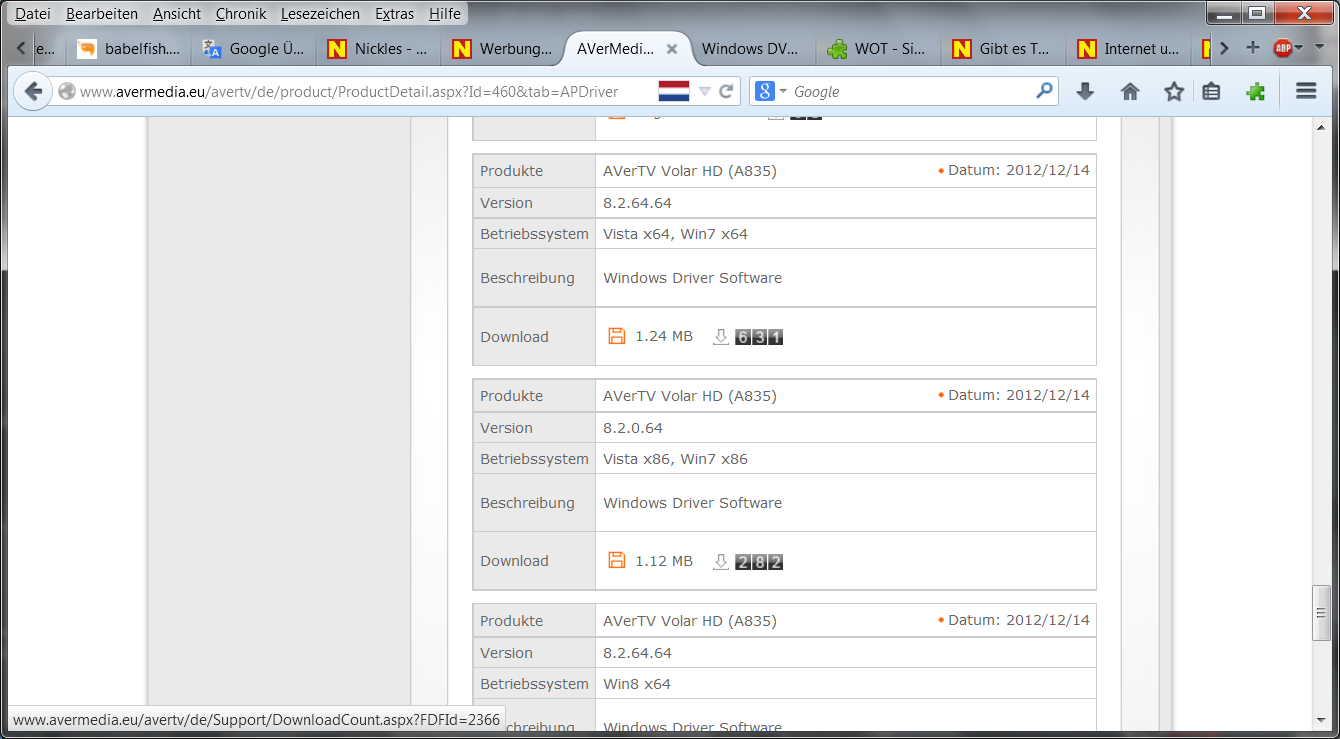The height and width of the screenshot is (739, 1340).
Task: Click the scrollbar up arrow
Action: (1322, 127)
